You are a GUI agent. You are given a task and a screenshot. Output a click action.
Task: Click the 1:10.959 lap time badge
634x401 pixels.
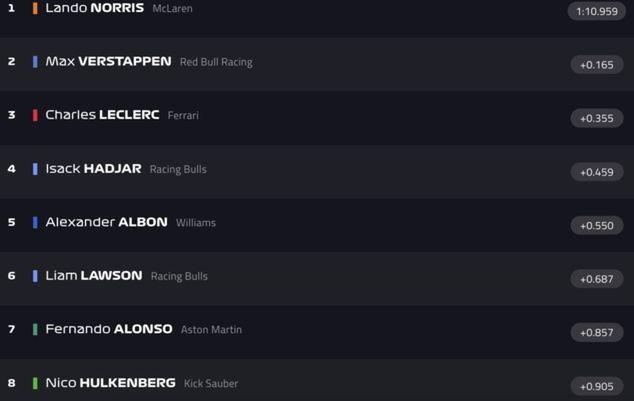point(597,11)
